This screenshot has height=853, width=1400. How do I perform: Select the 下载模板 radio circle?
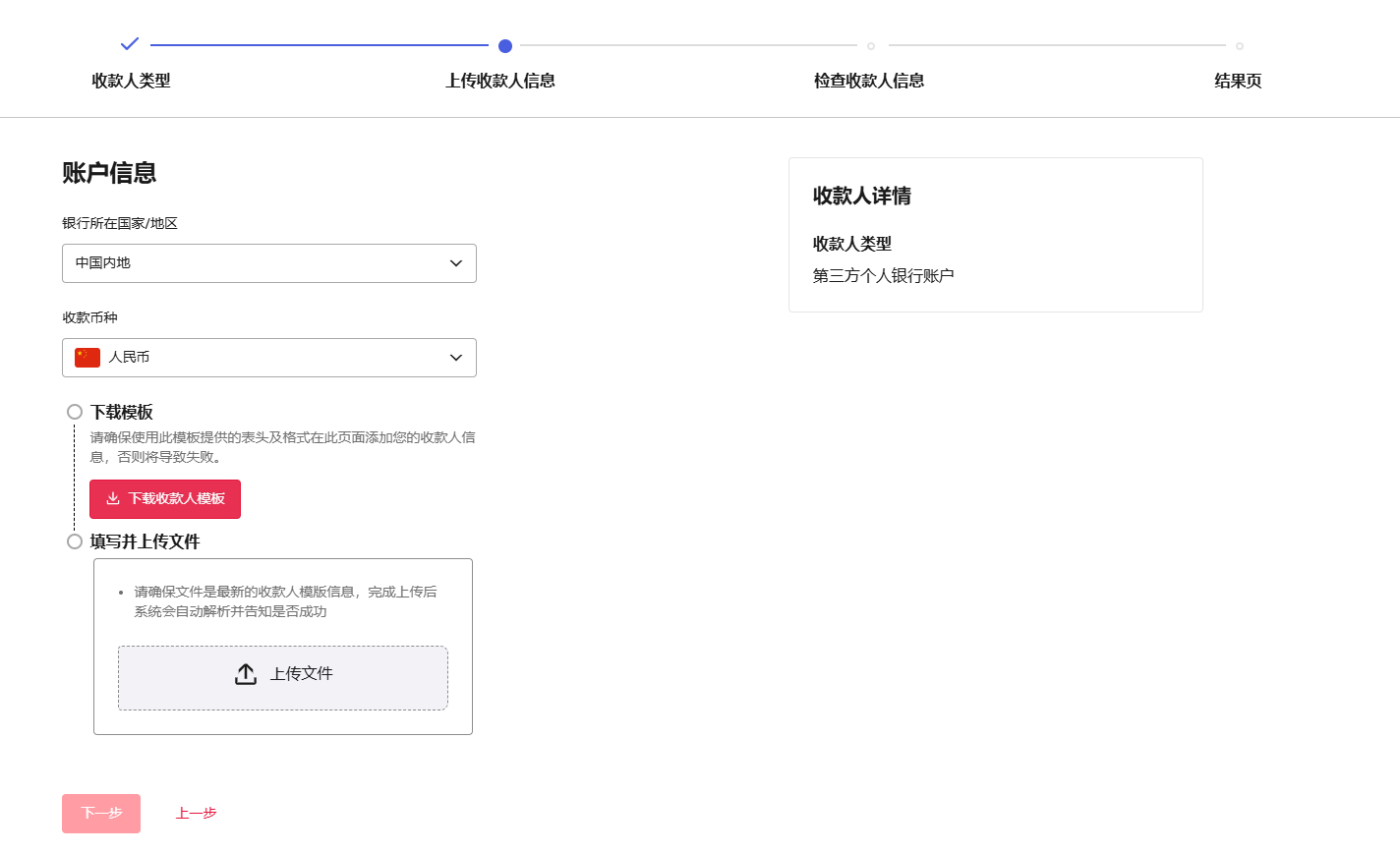[75, 412]
